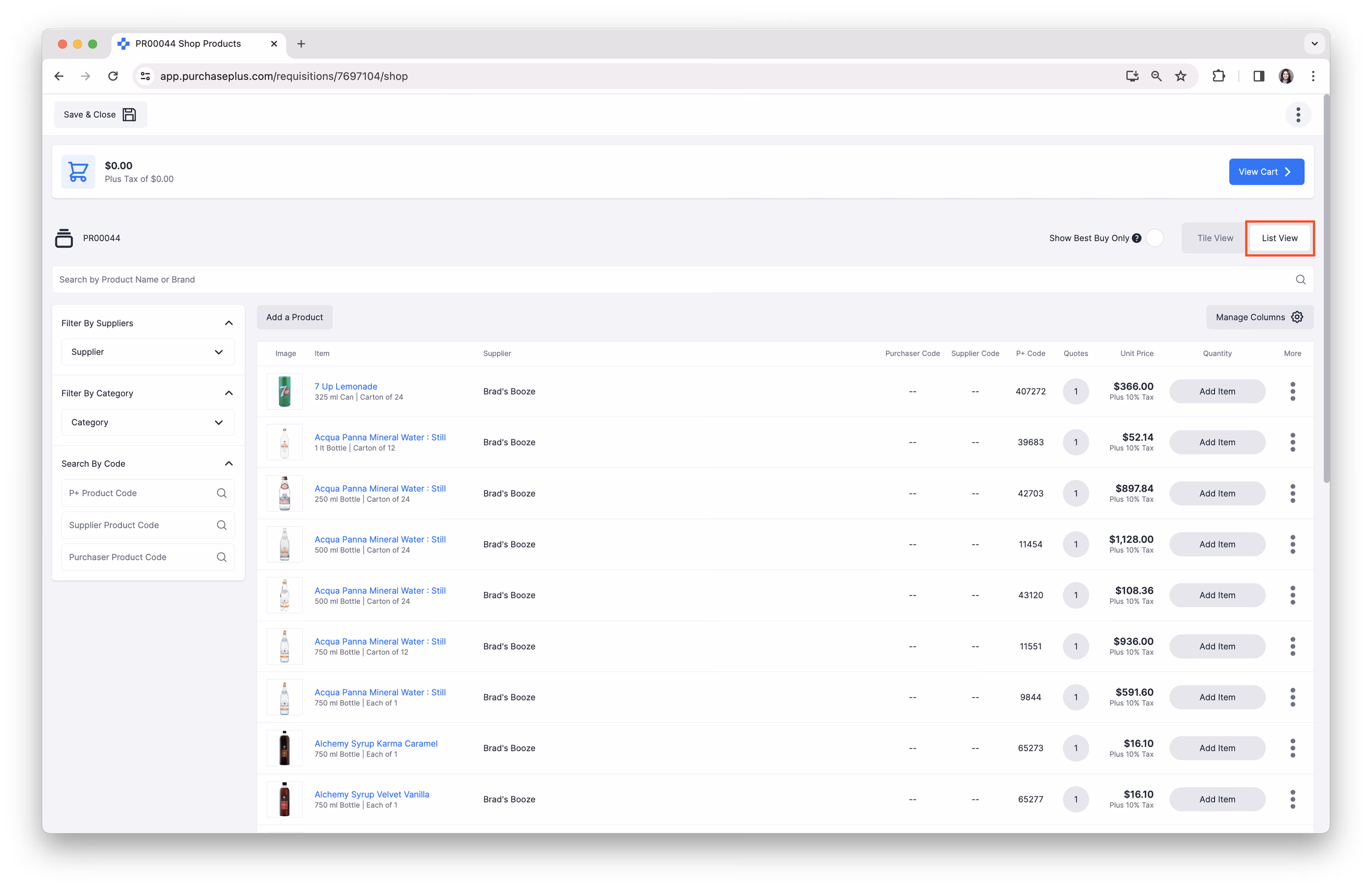Screen dimensions: 1372x889
Task: Select List View
Action: pos(1279,238)
